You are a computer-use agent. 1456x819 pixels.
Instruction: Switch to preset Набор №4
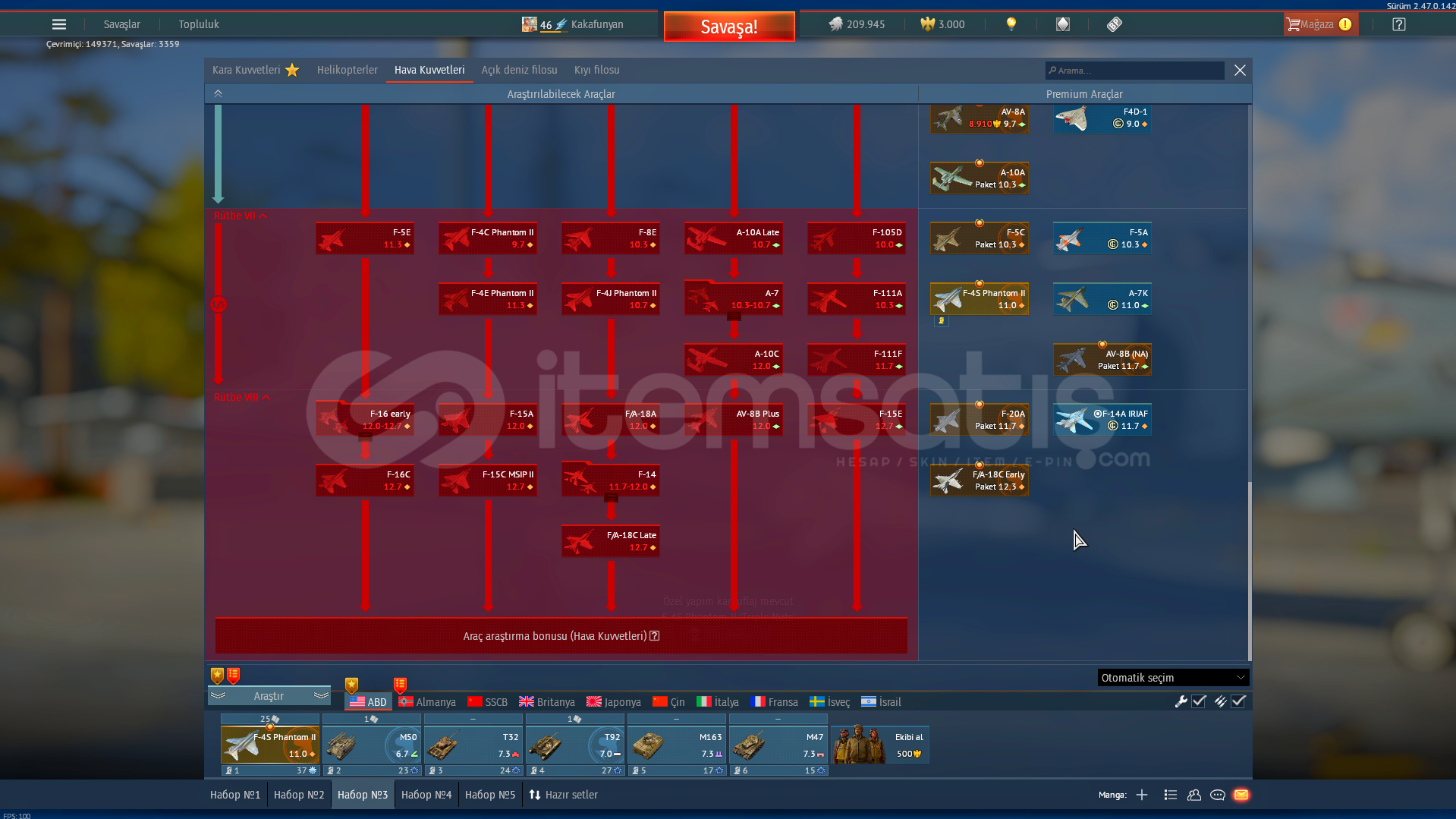[x=426, y=795]
